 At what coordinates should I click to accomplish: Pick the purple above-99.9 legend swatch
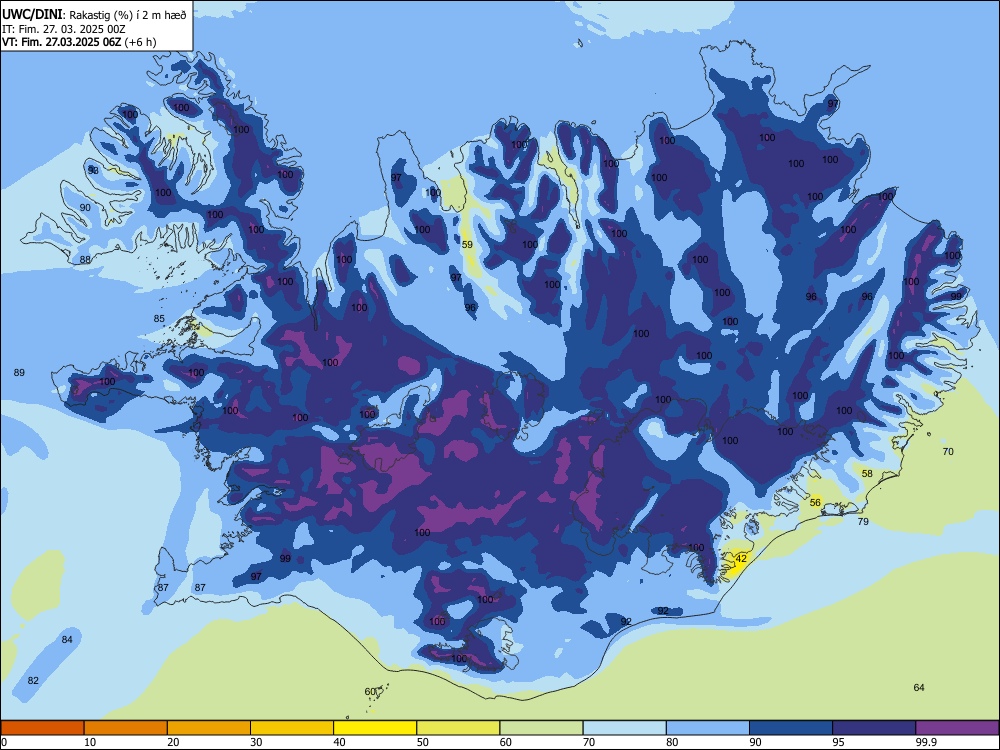[957, 728]
